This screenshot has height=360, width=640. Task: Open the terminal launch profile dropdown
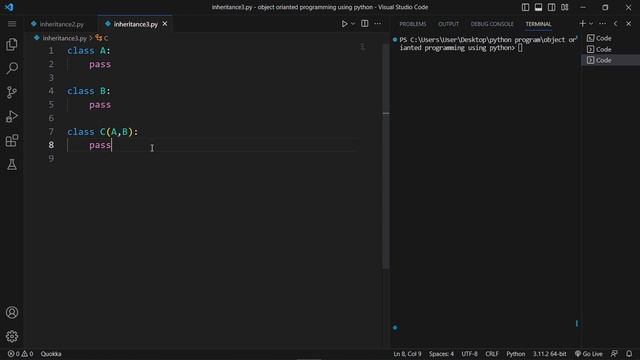[x=591, y=24]
